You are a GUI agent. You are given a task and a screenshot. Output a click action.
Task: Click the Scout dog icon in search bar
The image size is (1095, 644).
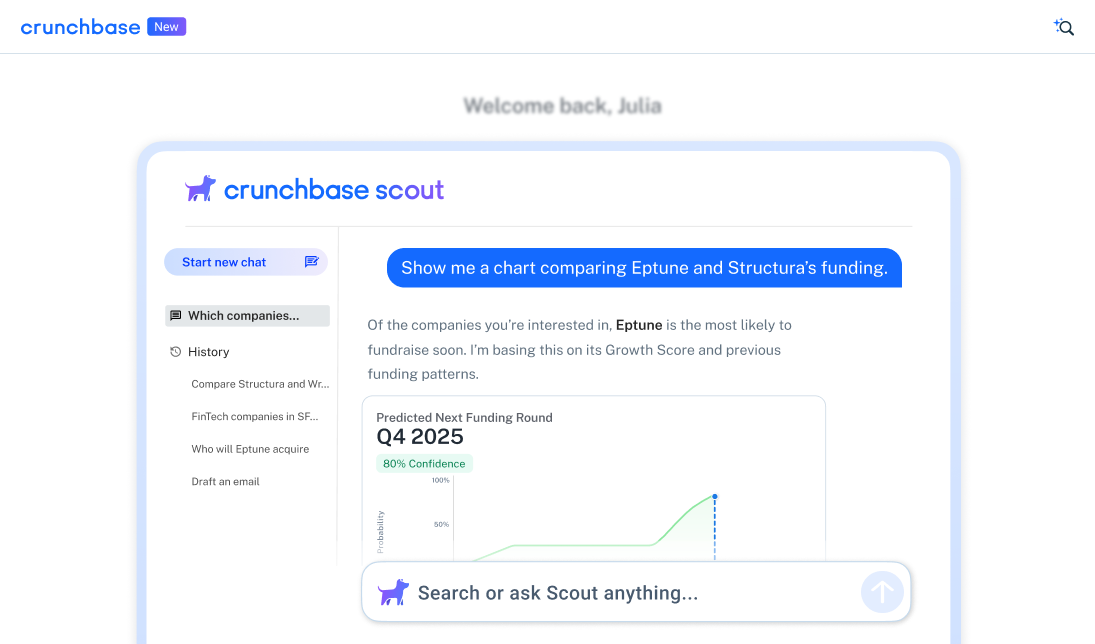(393, 592)
